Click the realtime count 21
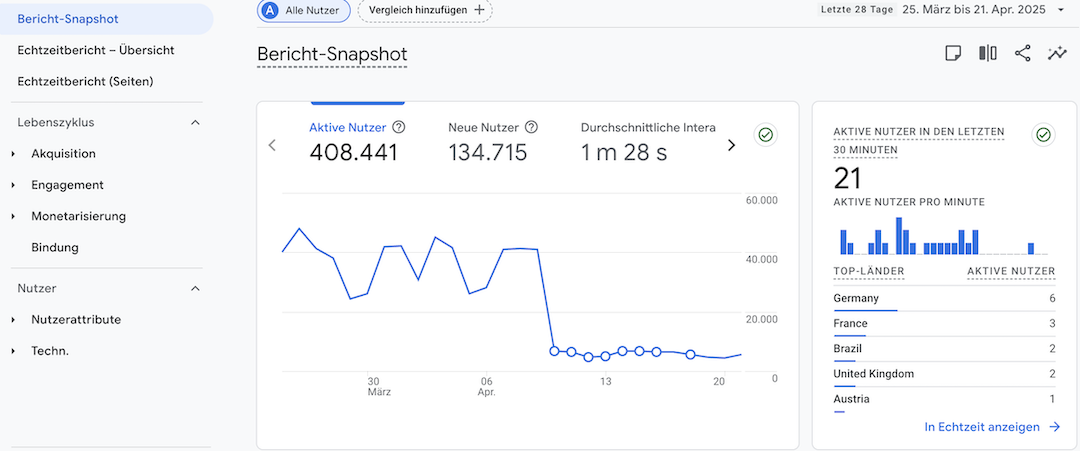 (x=848, y=178)
